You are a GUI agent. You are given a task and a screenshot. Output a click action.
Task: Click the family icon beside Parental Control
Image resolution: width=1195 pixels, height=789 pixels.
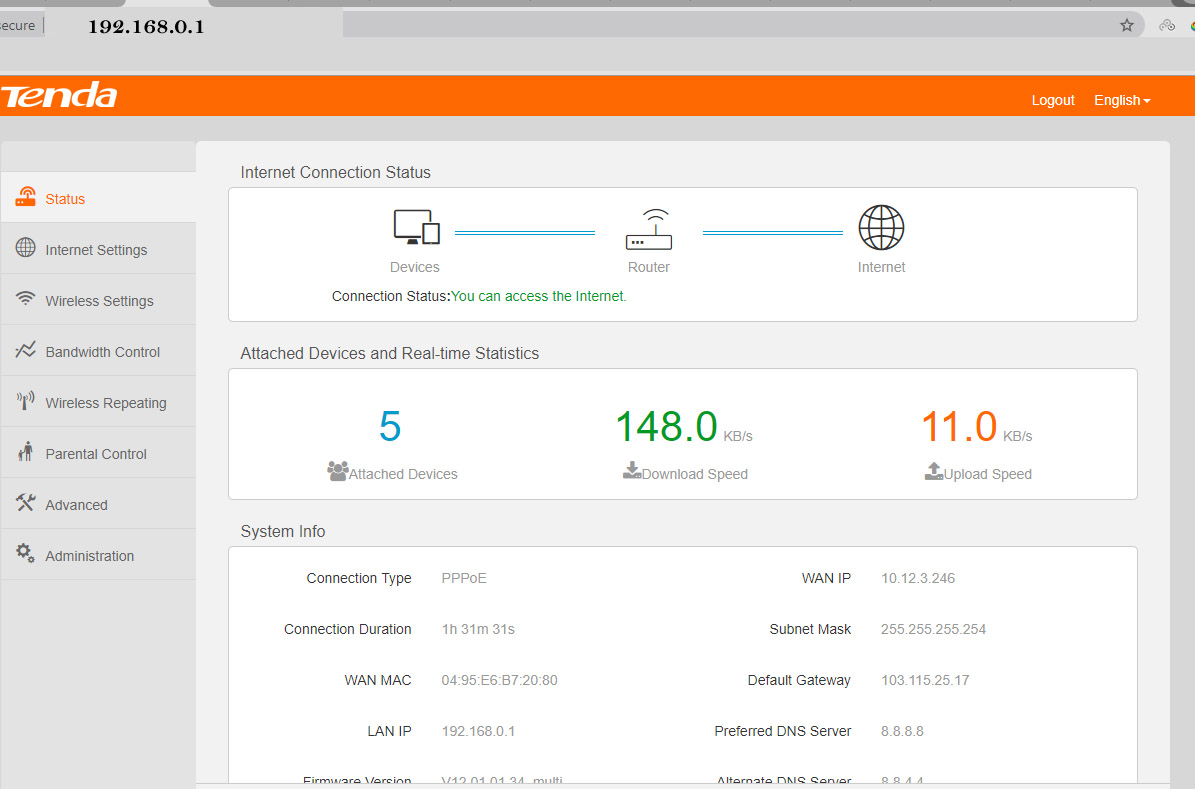click(x=26, y=453)
